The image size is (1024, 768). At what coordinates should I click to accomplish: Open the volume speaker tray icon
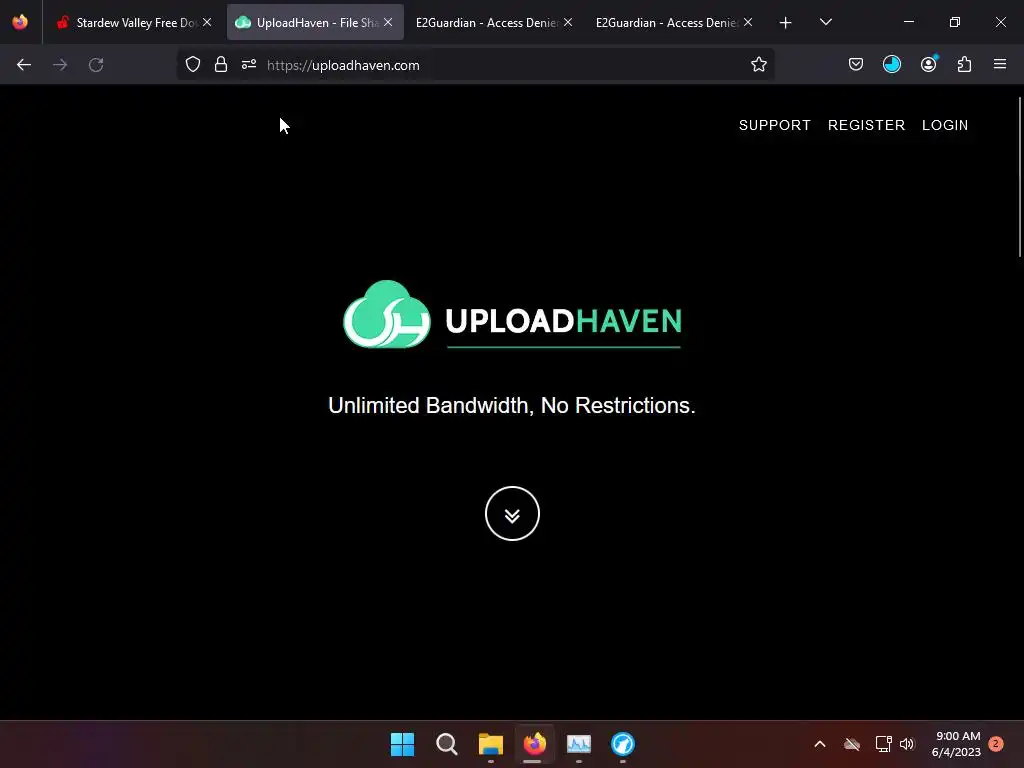[906, 744]
